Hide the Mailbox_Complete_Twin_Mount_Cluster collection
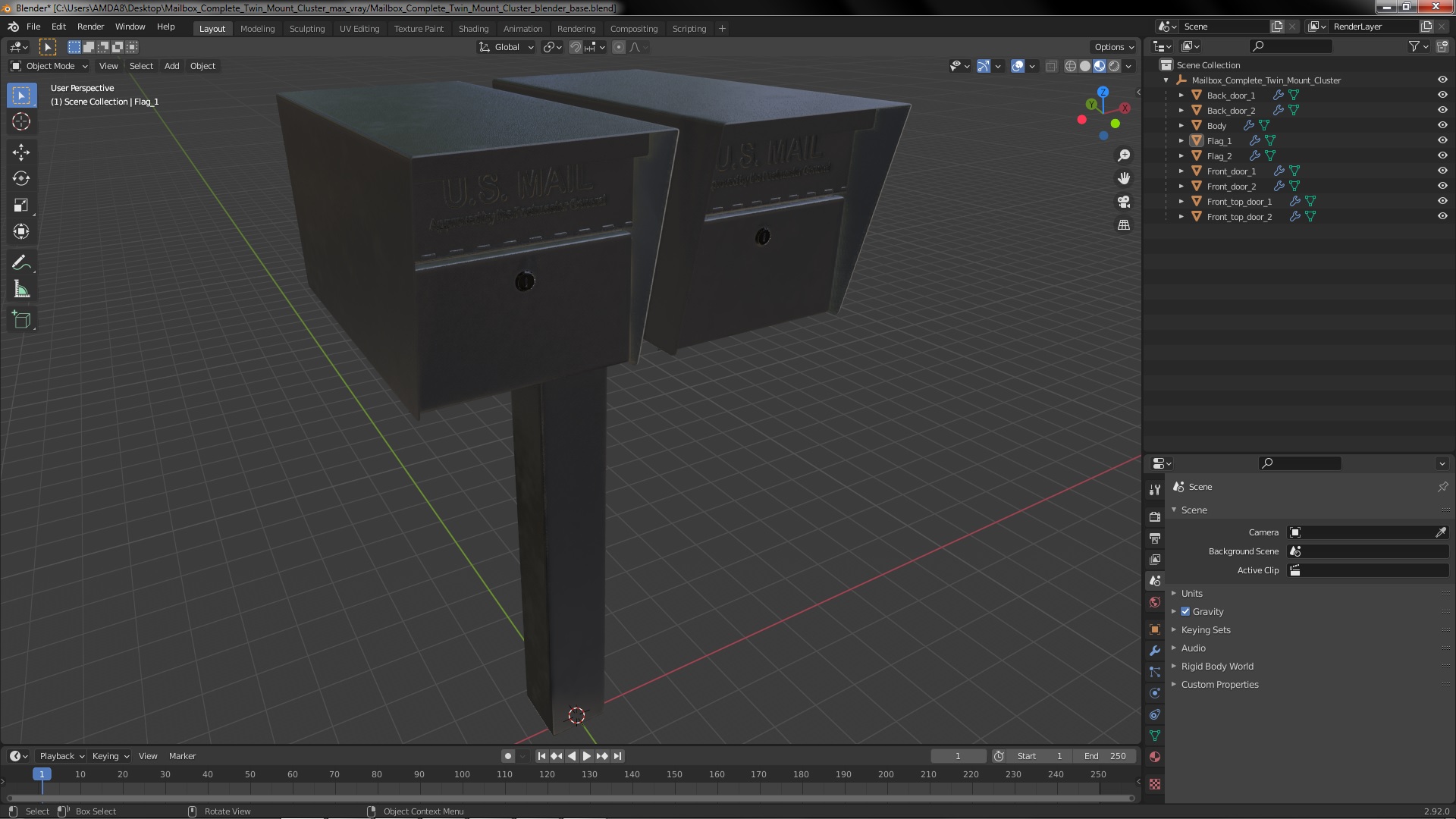Image resolution: width=1456 pixels, height=819 pixels. click(1442, 80)
